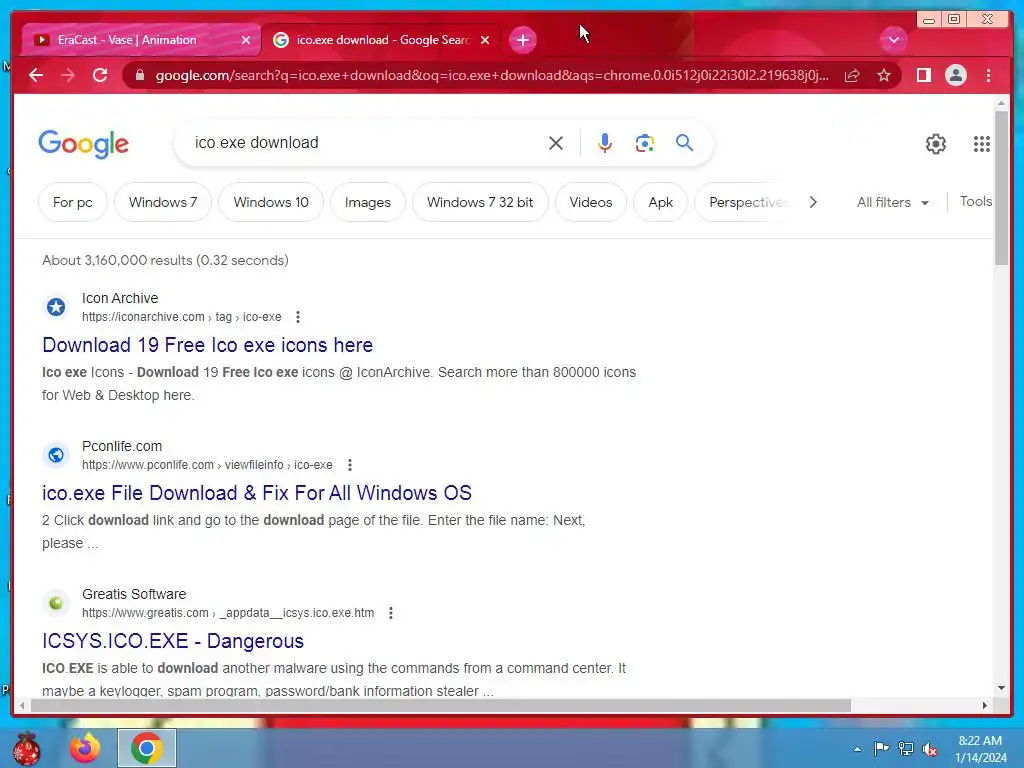Go back to the previous page
The width and height of the screenshot is (1024, 768).
click(x=36, y=75)
